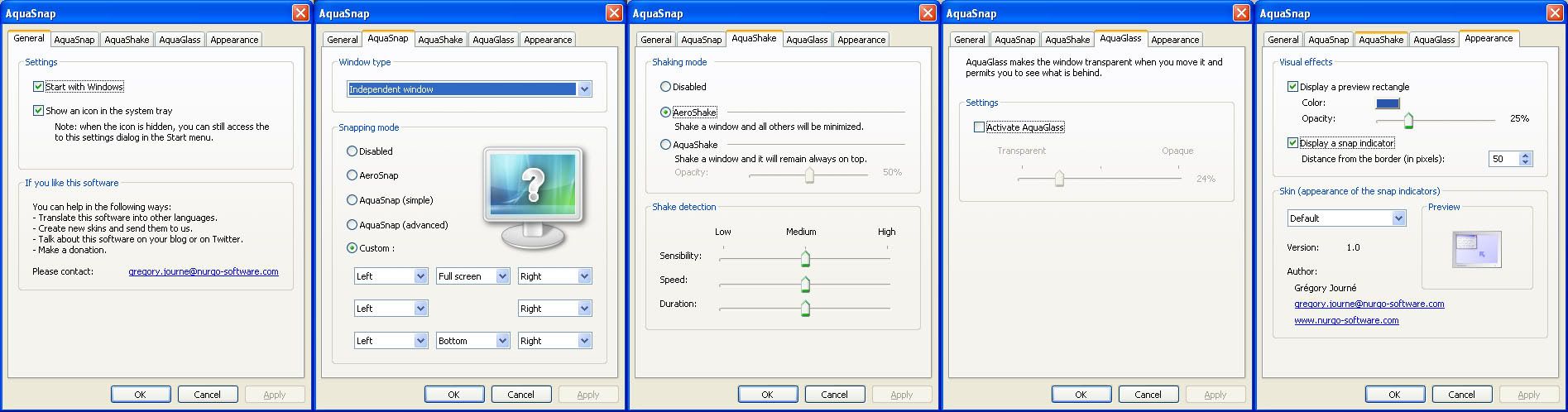This screenshot has height=412, width=1568.
Task: Uncheck Show an icon in the system tray
Action: click(38, 110)
